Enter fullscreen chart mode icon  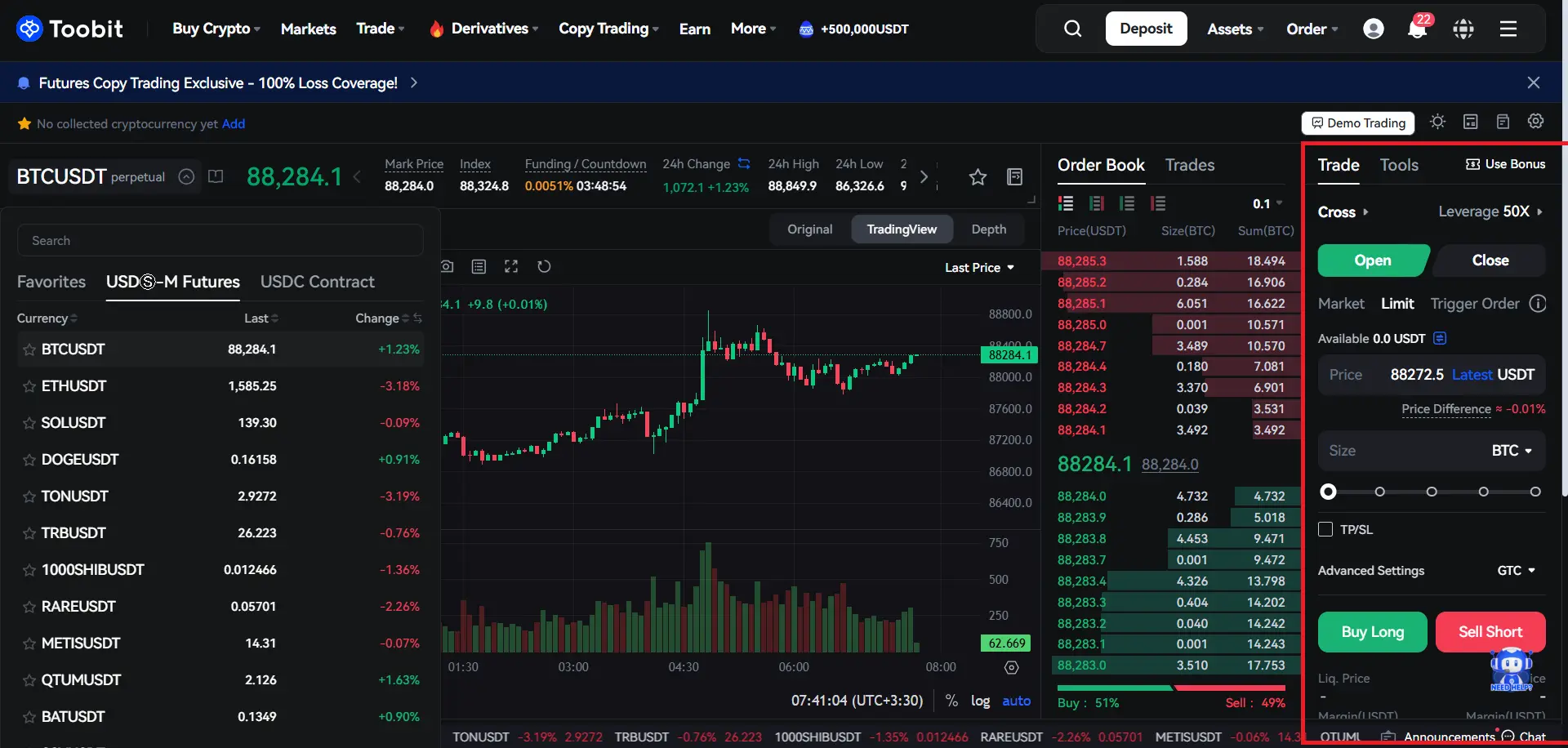(511, 266)
